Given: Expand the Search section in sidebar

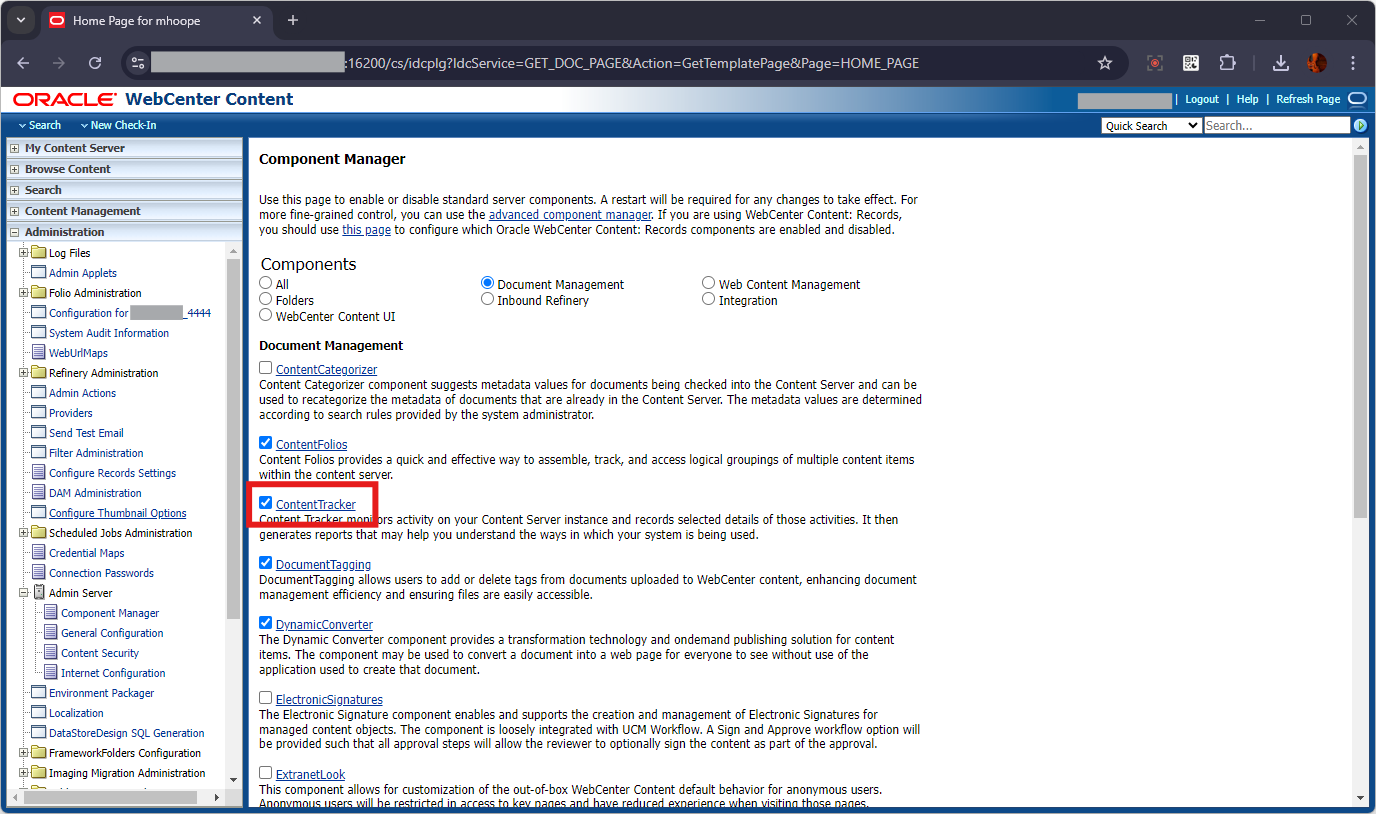Looking at the screenshot, I should pos(15,190).
